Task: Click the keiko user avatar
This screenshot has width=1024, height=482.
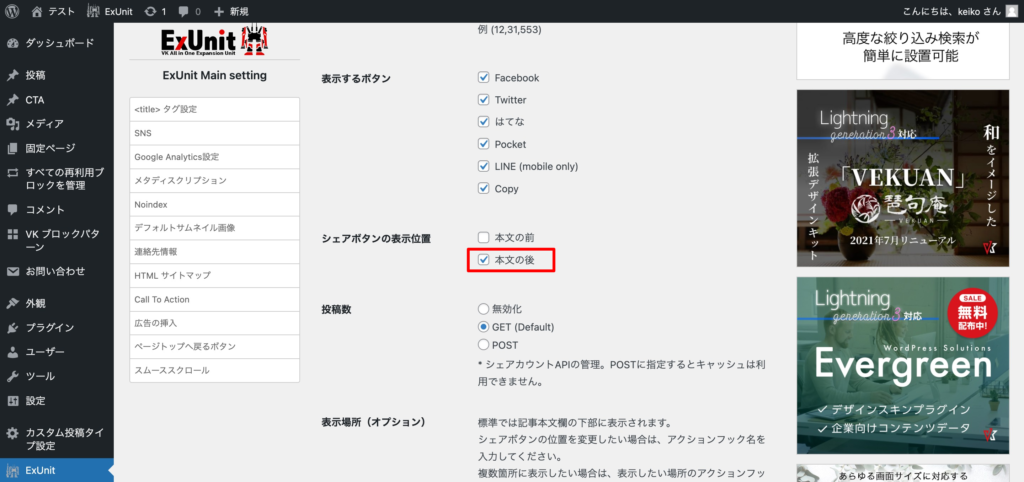Action: [x=1011, y=11]
